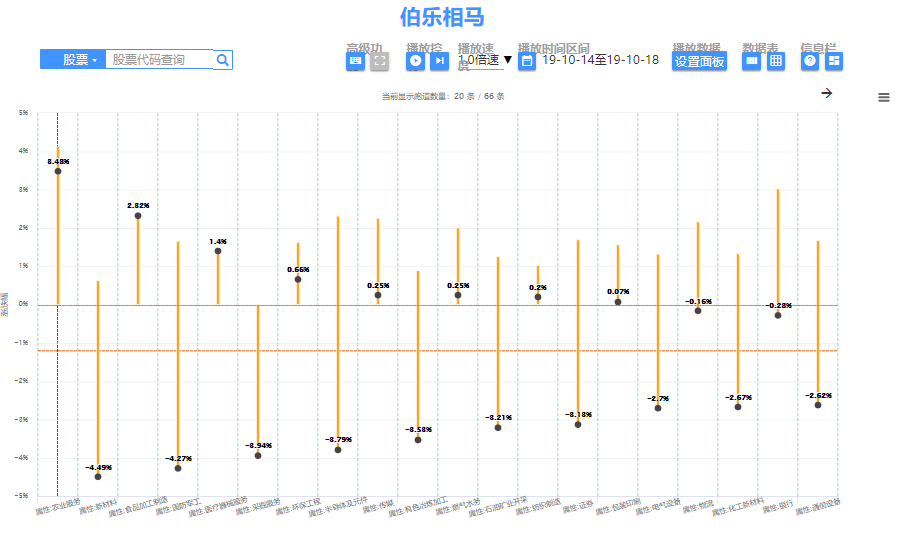
Task: Open the 1.0倍速 playback speed dropdown
Action: (485, 60)
